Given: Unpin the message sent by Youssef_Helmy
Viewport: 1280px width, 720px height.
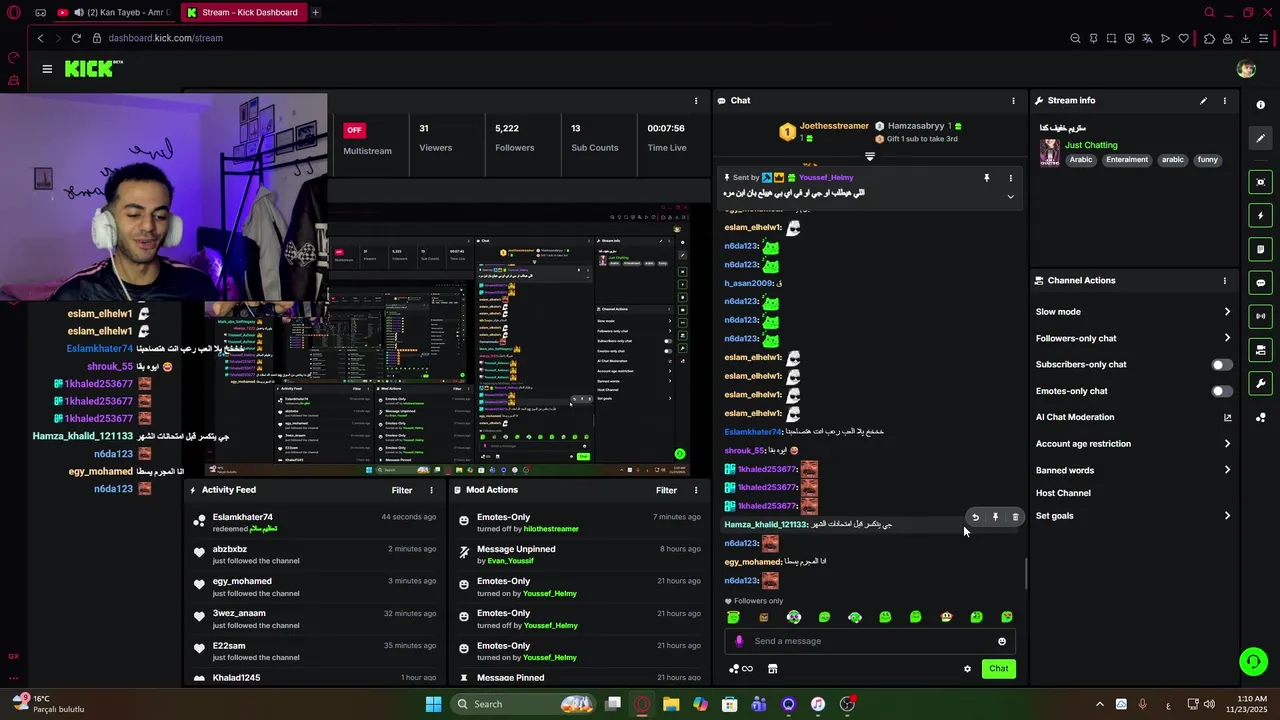Looking at the screenshot, I should 986,178.
